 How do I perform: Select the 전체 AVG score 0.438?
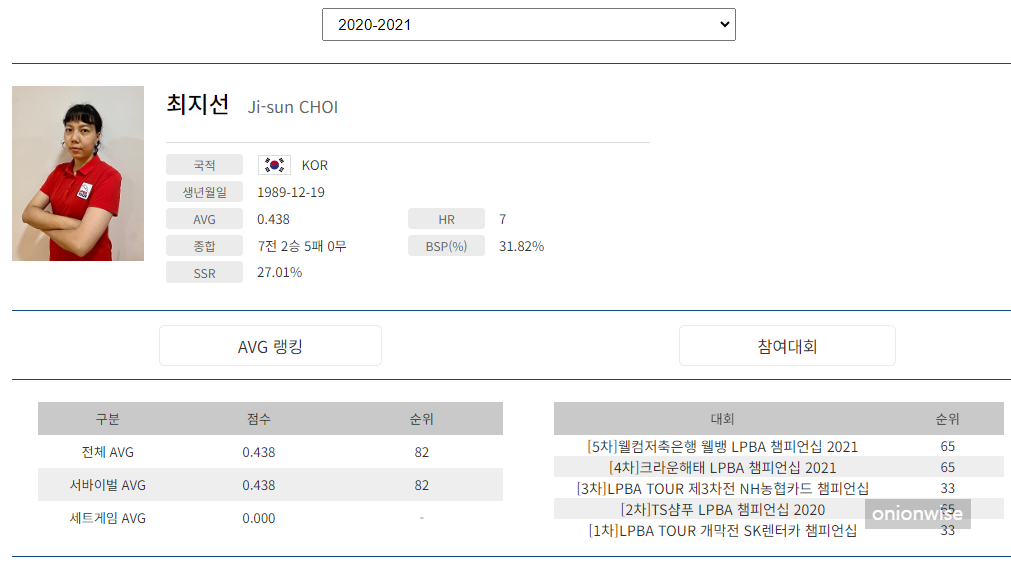[x=259, y=453]
